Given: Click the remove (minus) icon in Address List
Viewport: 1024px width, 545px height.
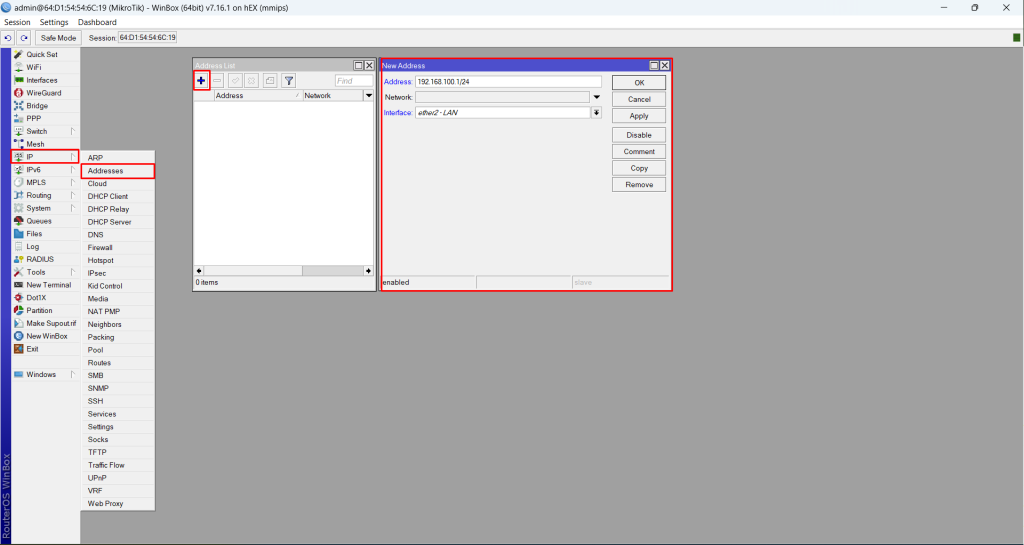Looking at the screenshot, I should [x=217, y=81].
